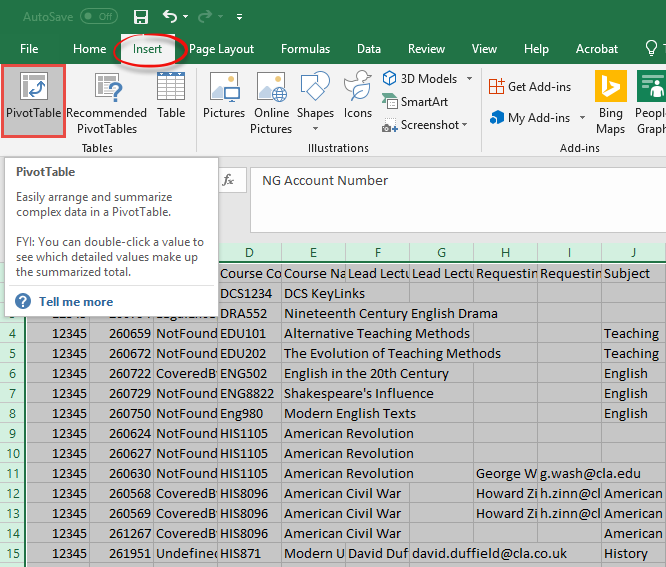
Task: Click the Tell me more link
Action: [75, 302]
